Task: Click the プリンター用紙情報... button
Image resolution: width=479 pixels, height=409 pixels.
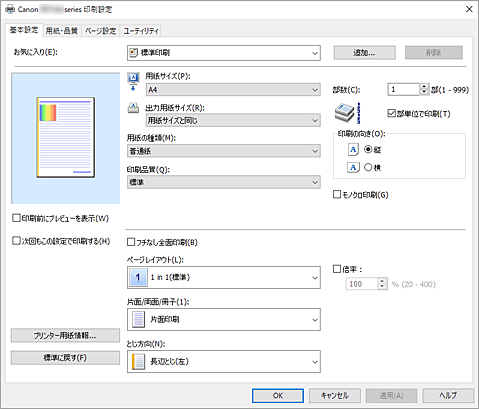Action: point(65,335)
